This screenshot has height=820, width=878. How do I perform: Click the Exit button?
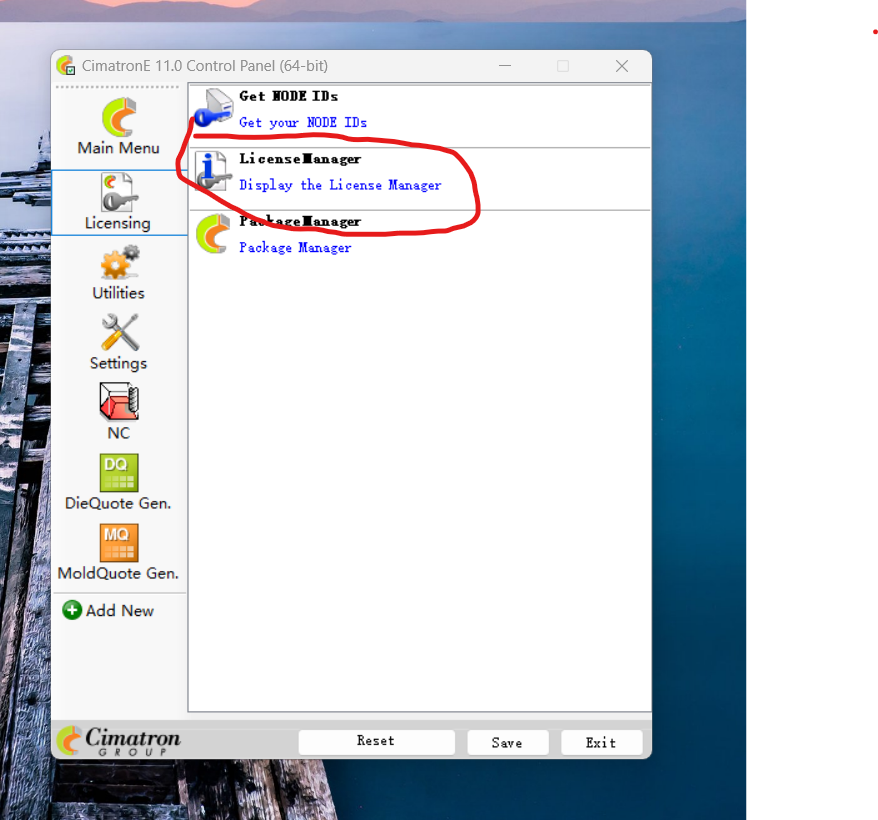pos(601,743)
